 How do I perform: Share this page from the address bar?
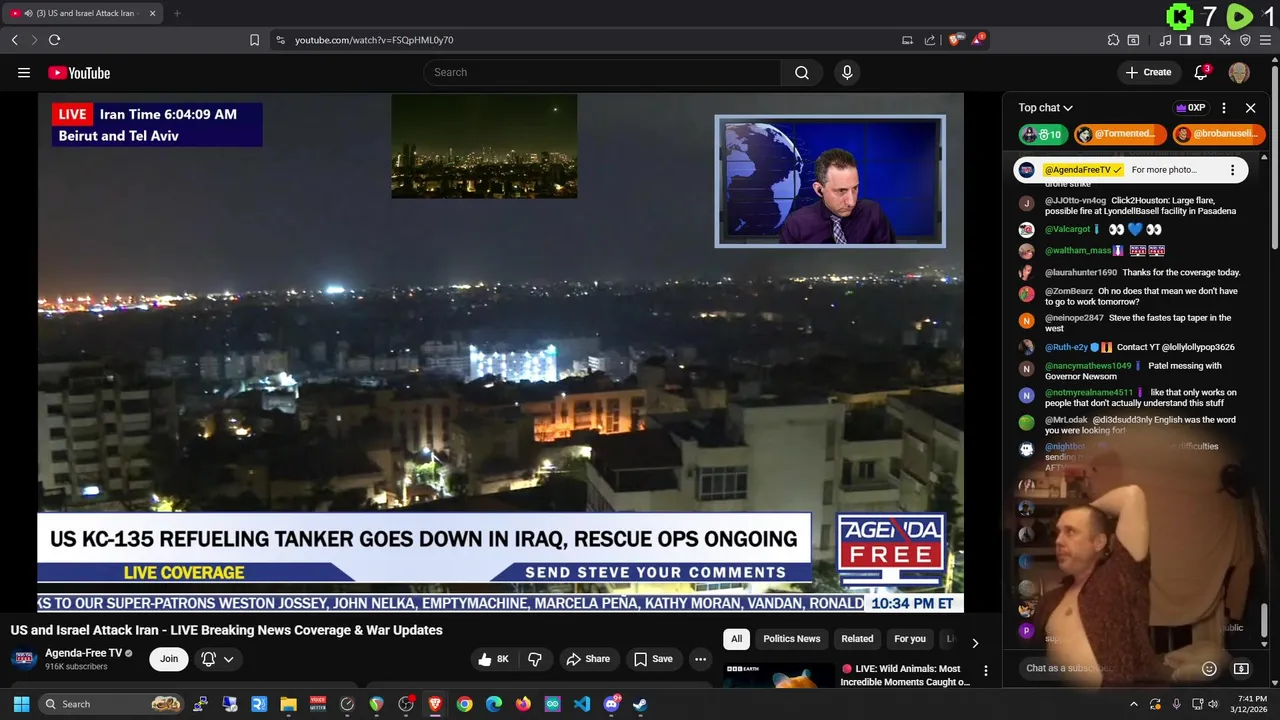click(x=930, y=40)
